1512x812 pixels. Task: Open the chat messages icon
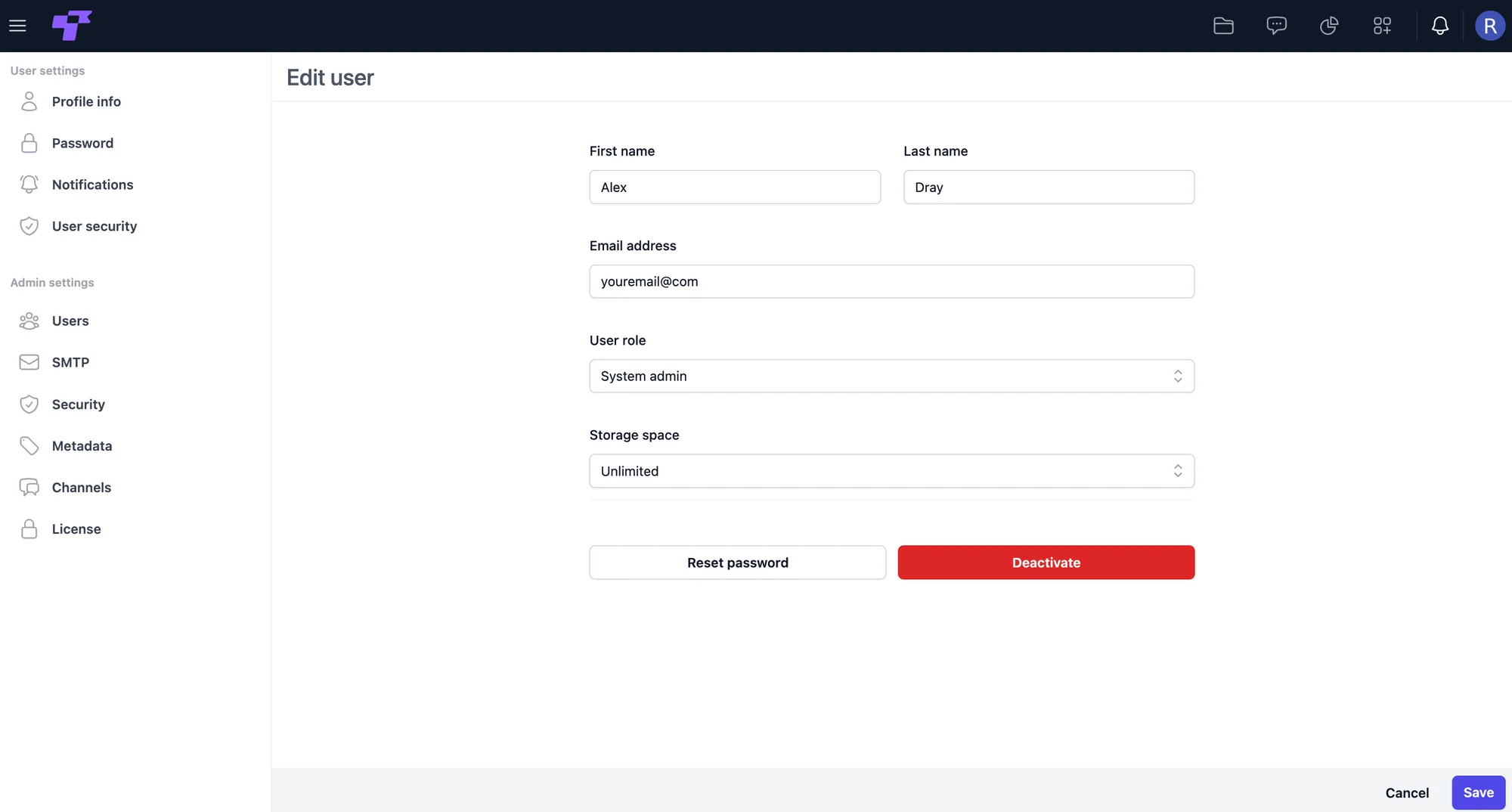tap(1276, 26)
